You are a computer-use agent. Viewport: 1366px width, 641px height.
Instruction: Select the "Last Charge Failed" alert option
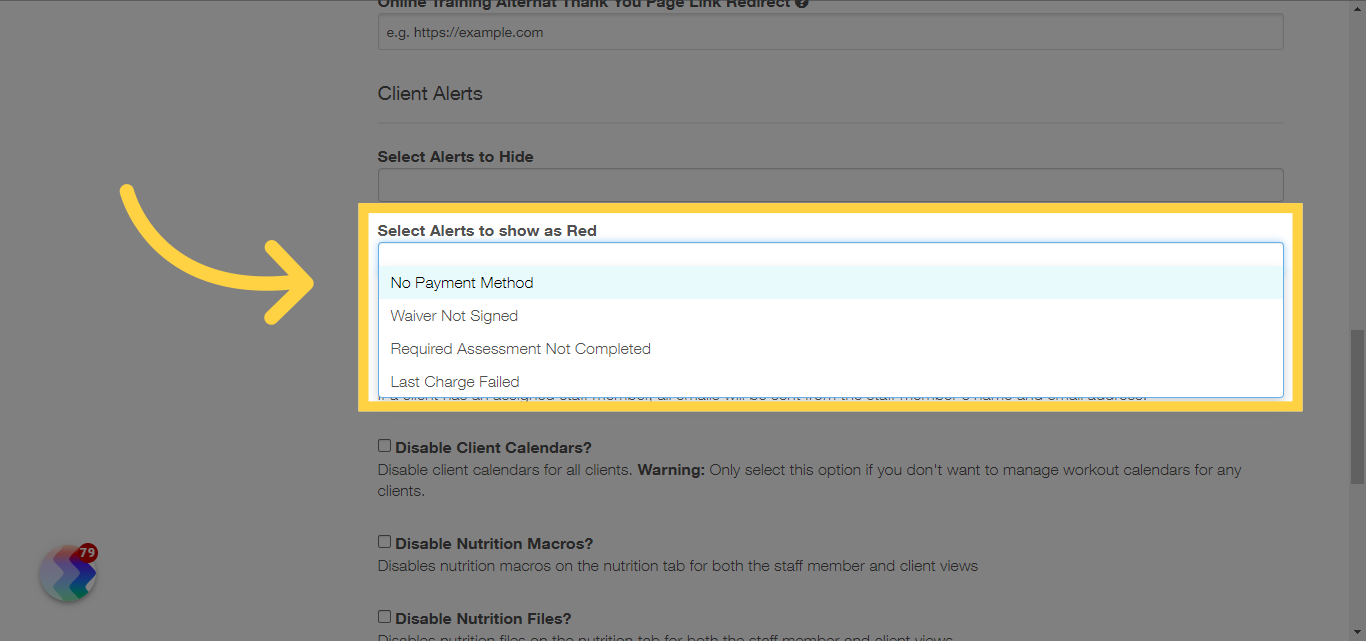[x=455, y=381]
